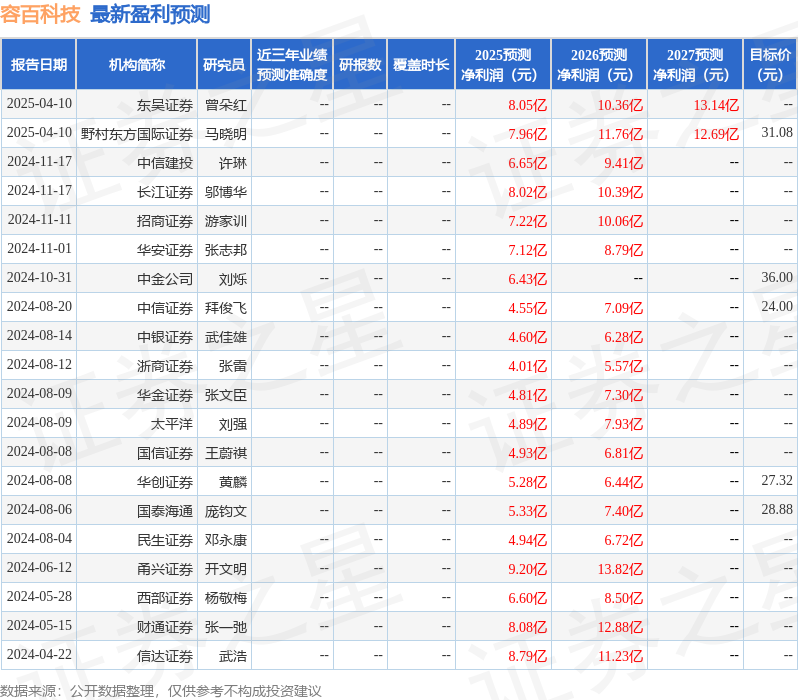Click the date 2024-10-31

pos(39,277)
